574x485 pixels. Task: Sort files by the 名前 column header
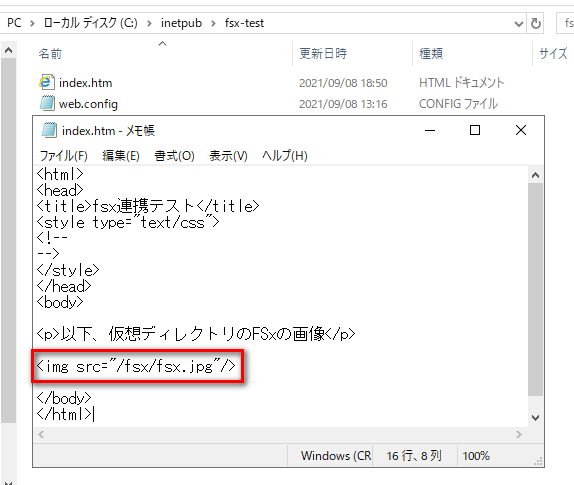(x=50, y=54)
